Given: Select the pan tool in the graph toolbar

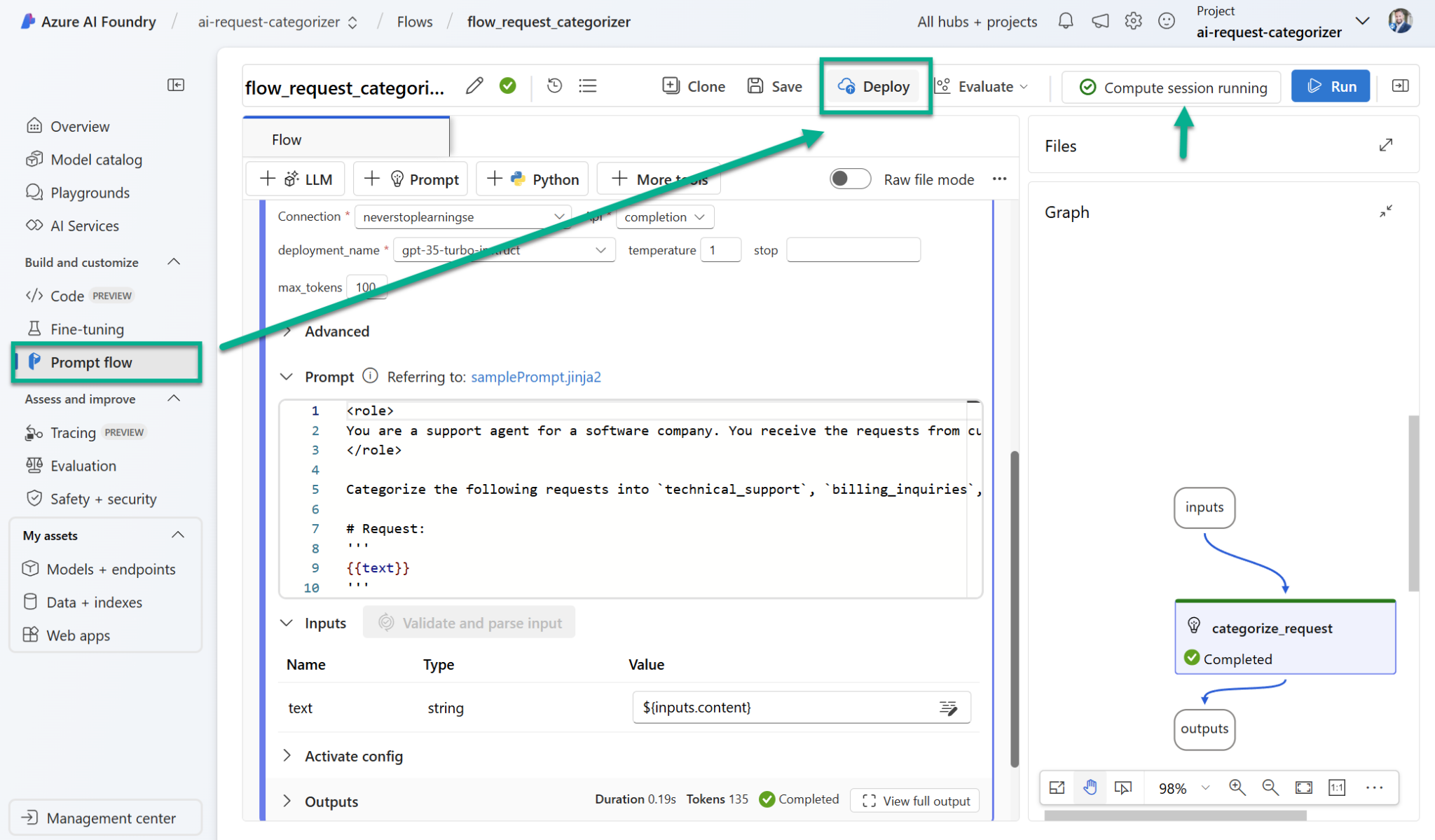Looking at the screenshot, I should 1090,787.
